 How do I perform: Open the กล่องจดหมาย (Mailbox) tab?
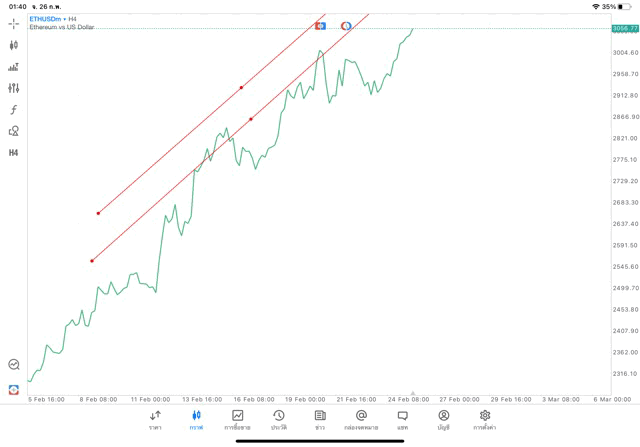[x=361, y=419]
